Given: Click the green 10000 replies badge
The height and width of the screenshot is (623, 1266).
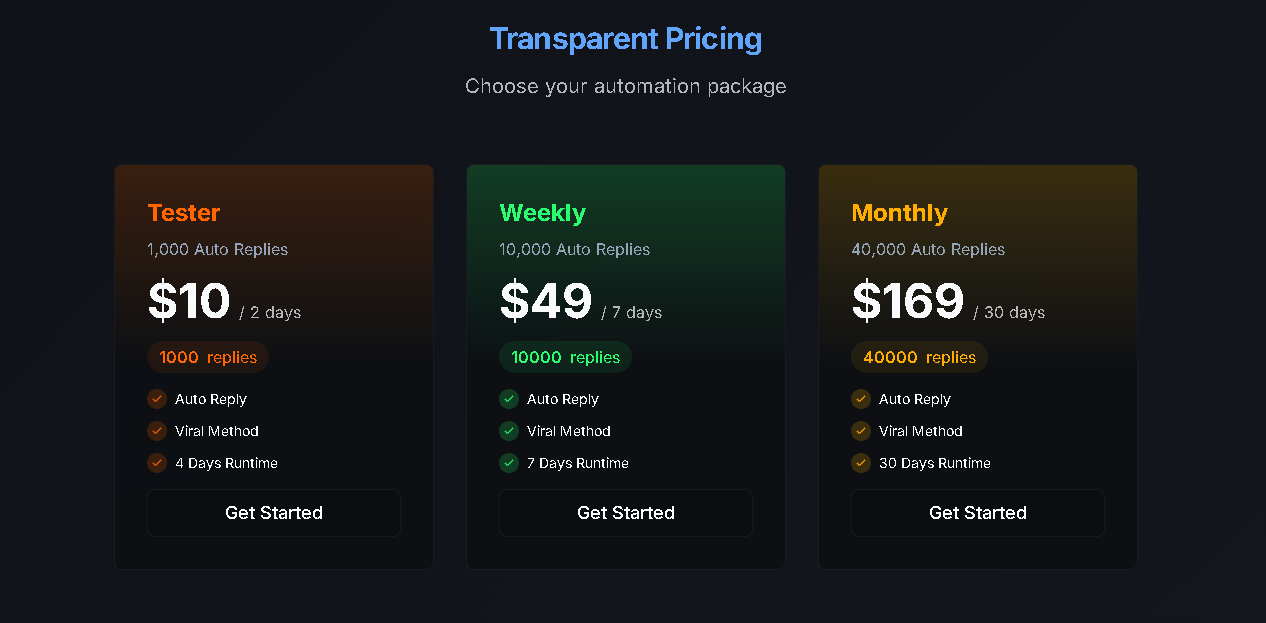Looking at the screenshot, I should click(565, 357).
